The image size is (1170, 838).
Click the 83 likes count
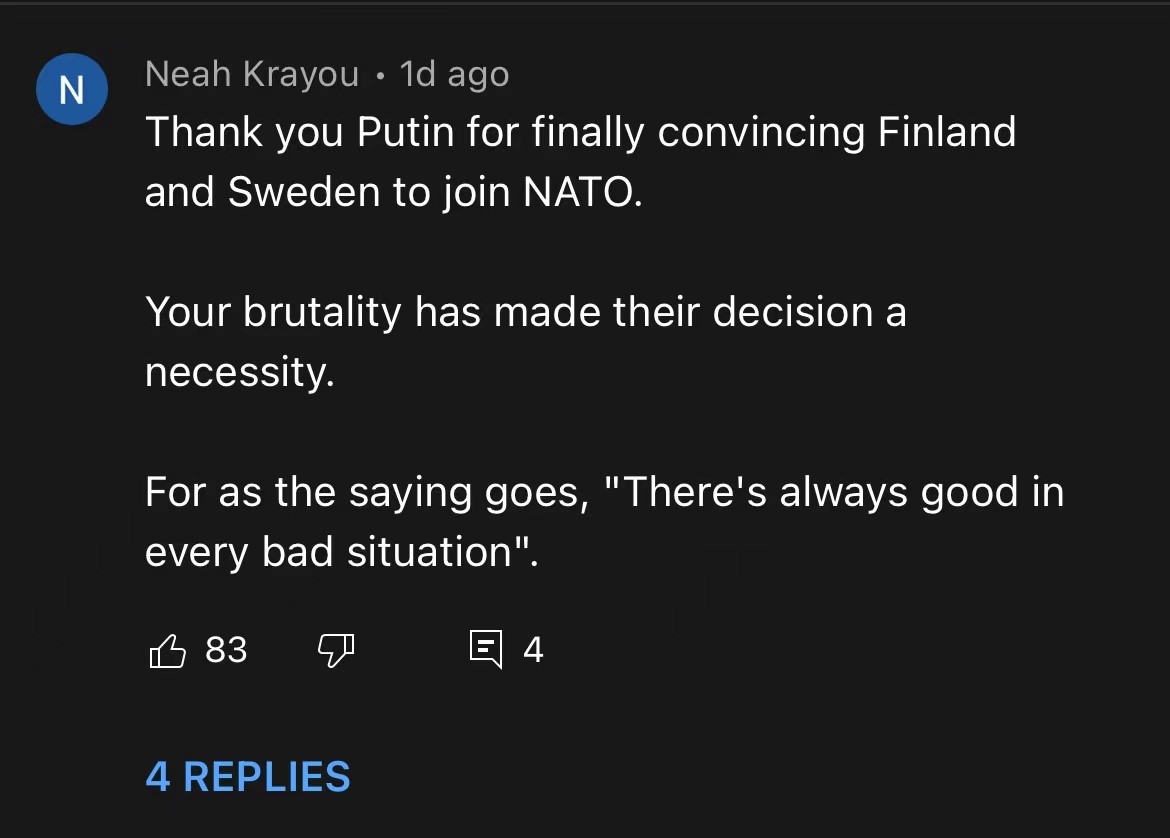(226, 650)
